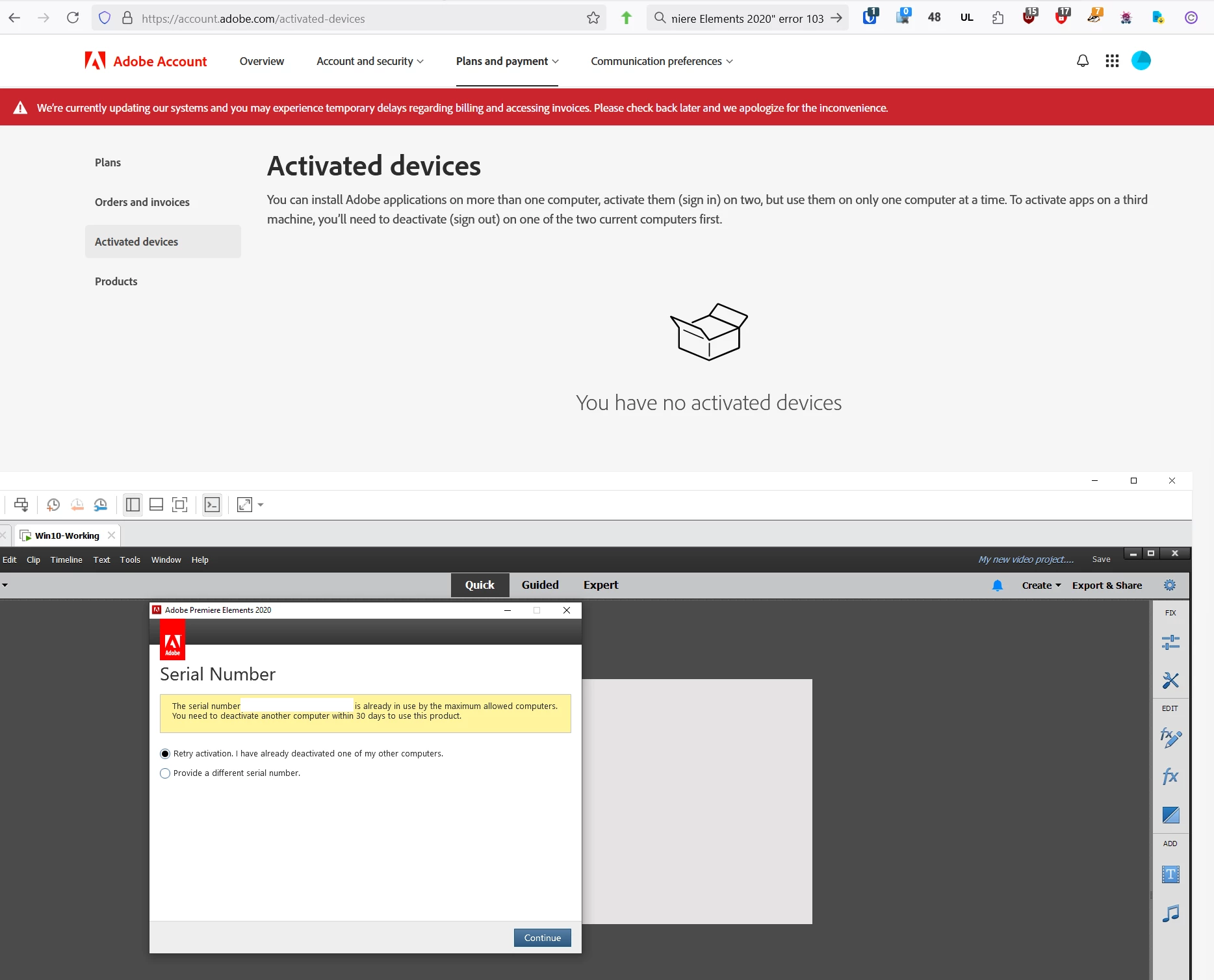
Task: Select Retry activation radio option
Action: pyautogui.click(x=165, y=754)
